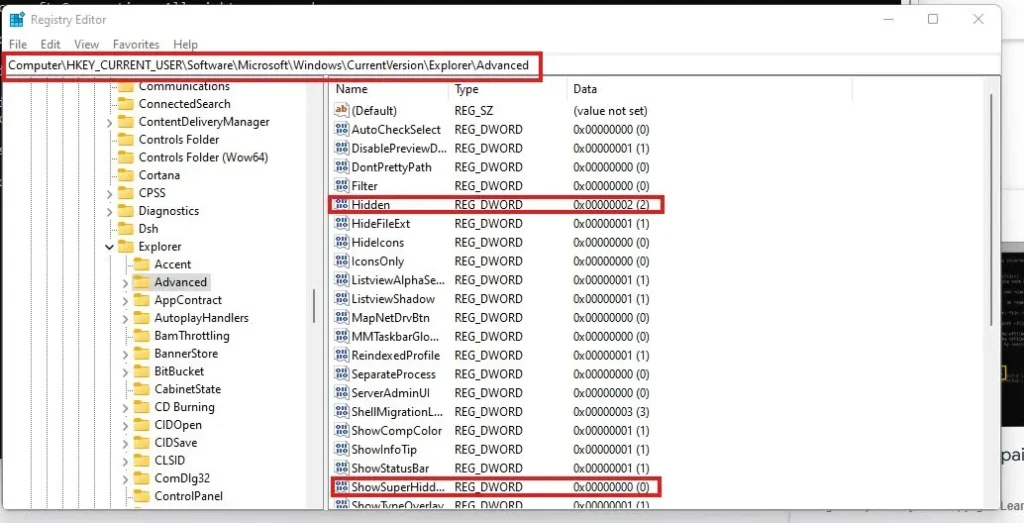The image size is (1024, 523).
Task: Select the CabinetState key
Action: 187,389
